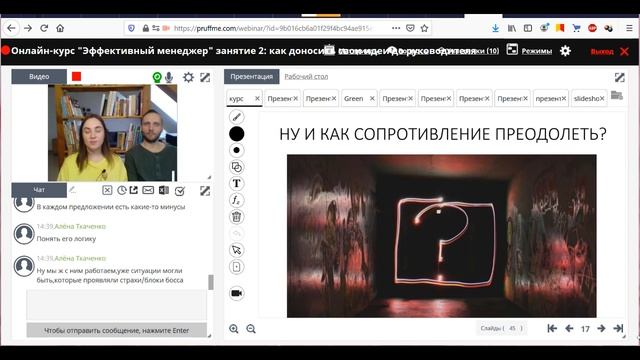640x360 pixels.
Task: Click the send message hint bar
Action: [x=117, y=330]
